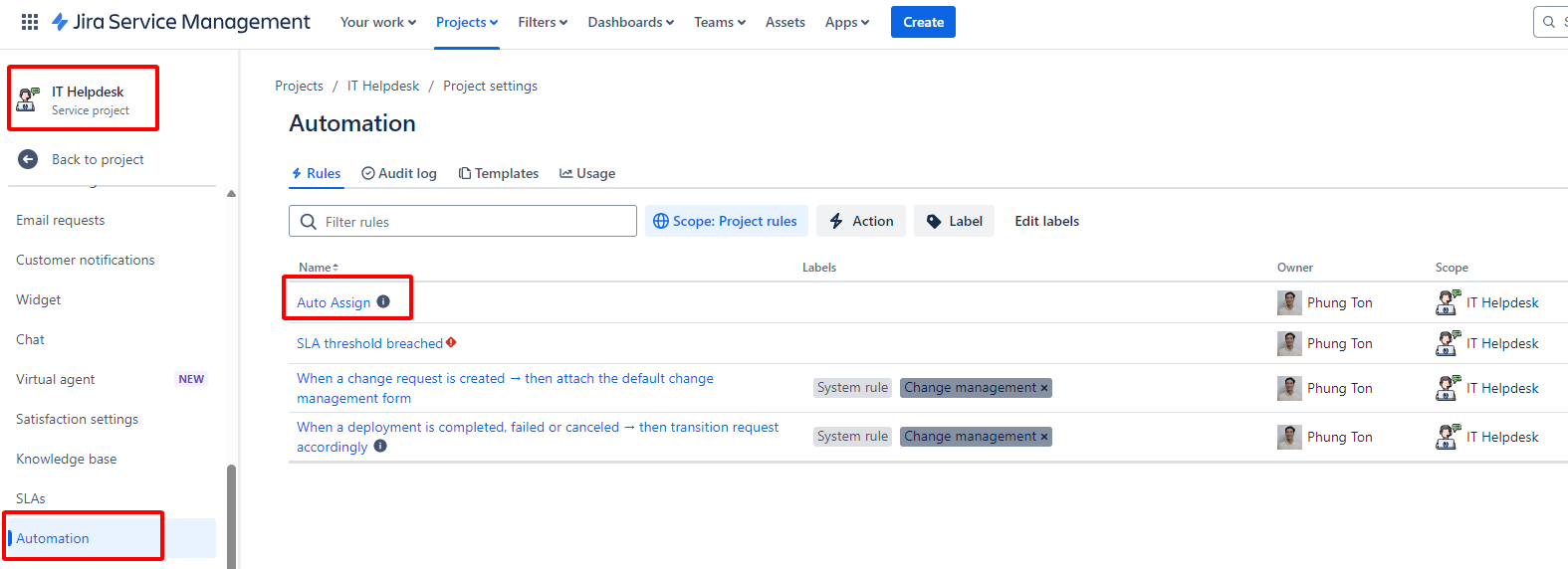Open the Filters dropdown
The image size is (1568, 569).
pyautogui.click(x=543, y=22)
